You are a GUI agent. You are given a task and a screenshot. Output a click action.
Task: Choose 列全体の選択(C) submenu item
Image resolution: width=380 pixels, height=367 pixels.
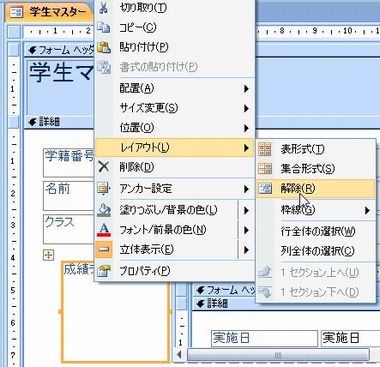[316, 251]
